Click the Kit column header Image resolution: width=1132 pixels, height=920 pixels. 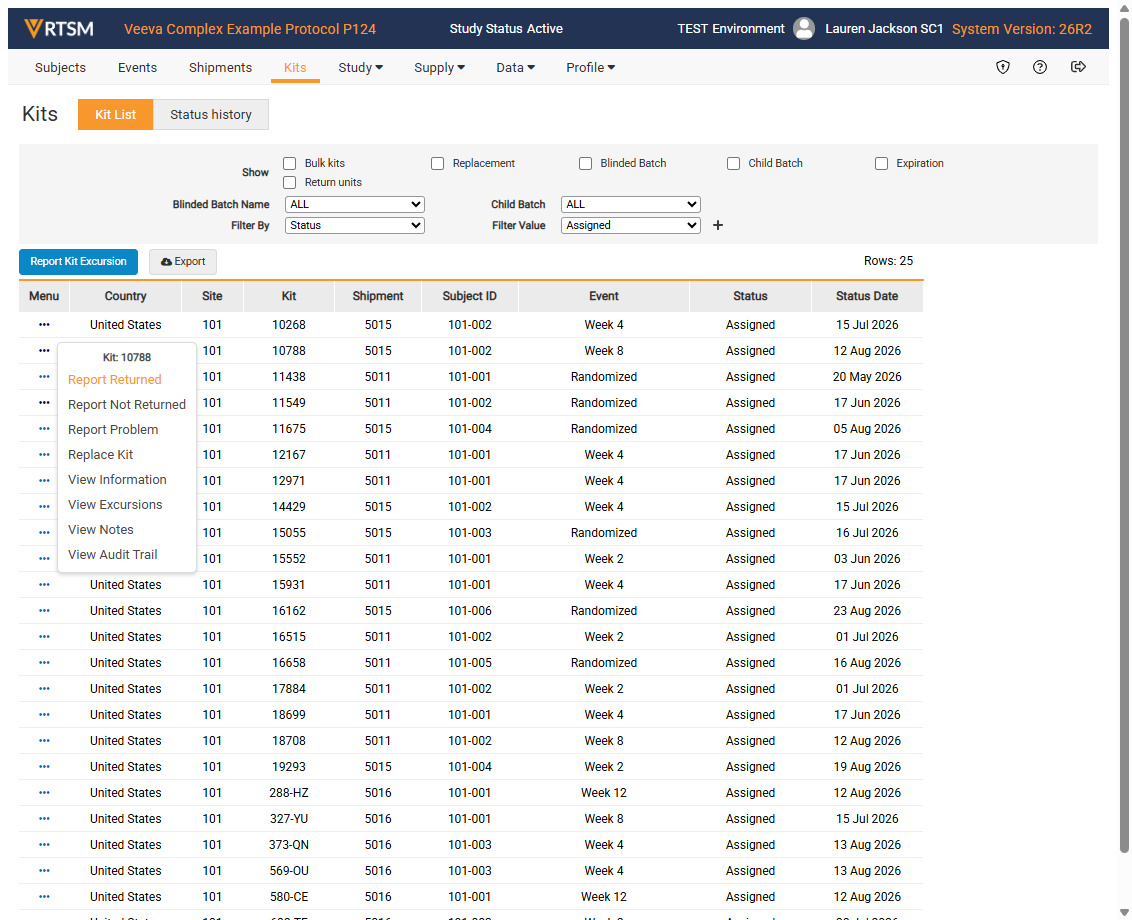[x=289, y=296]
